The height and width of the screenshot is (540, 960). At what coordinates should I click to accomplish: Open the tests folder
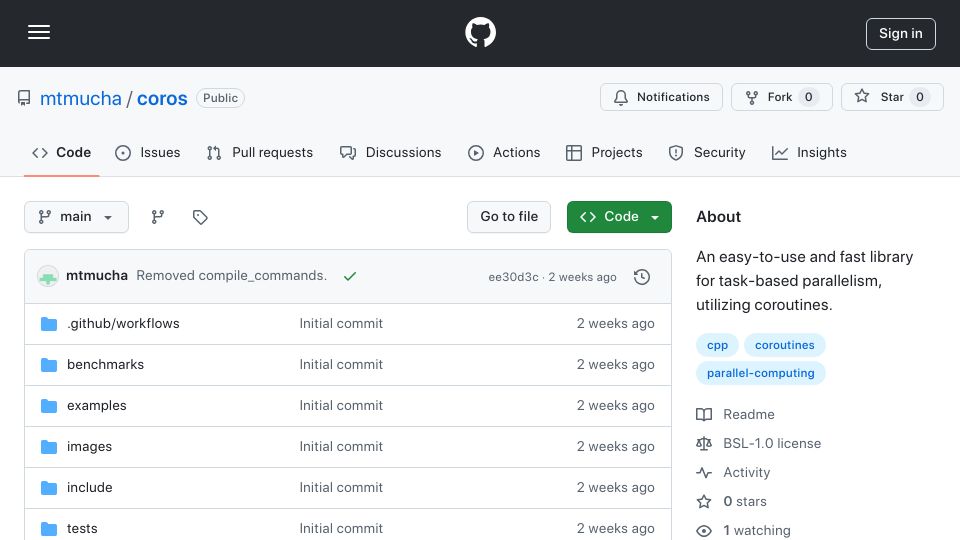click(82, 528)
